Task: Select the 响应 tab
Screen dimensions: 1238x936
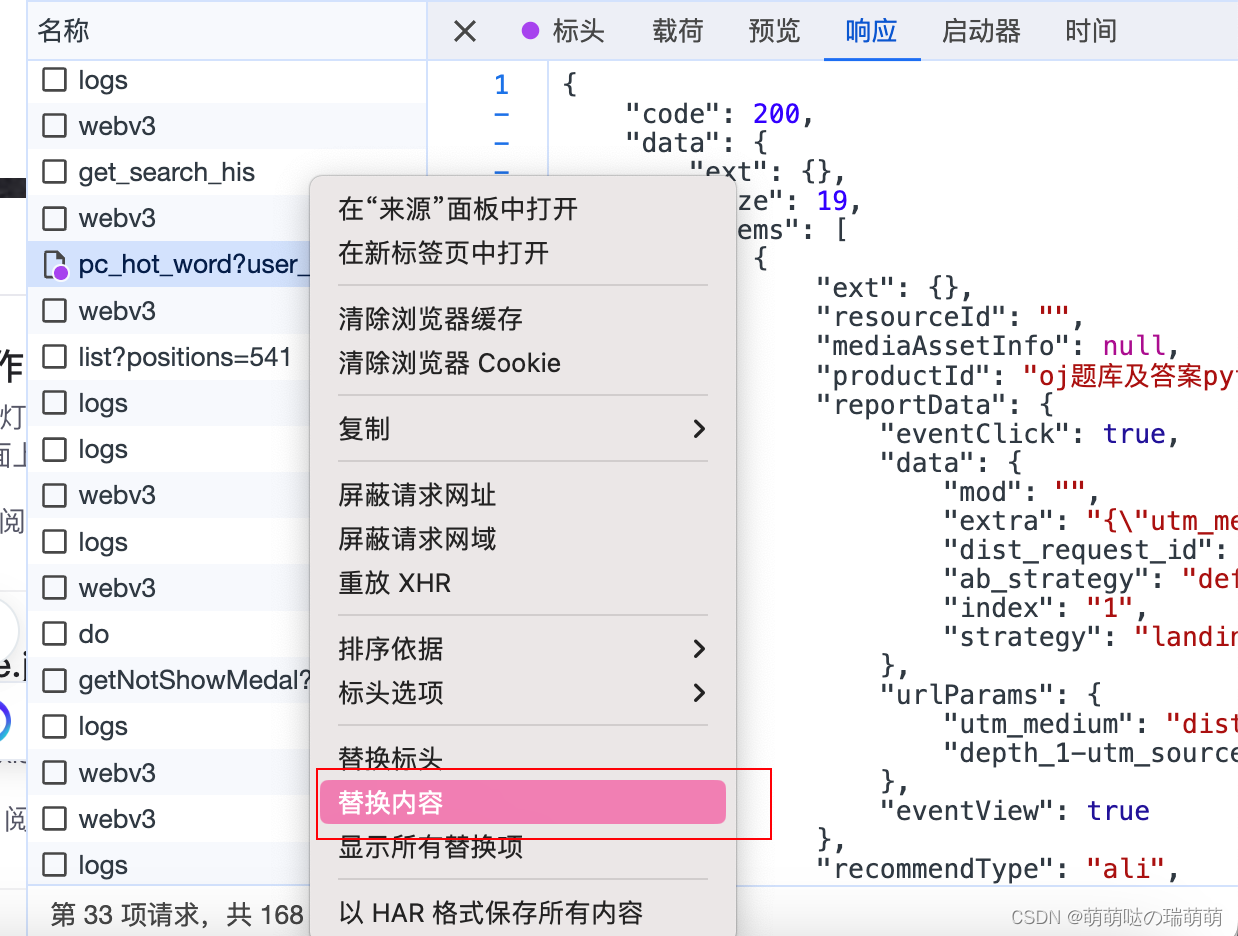Action: pos(871,31)
